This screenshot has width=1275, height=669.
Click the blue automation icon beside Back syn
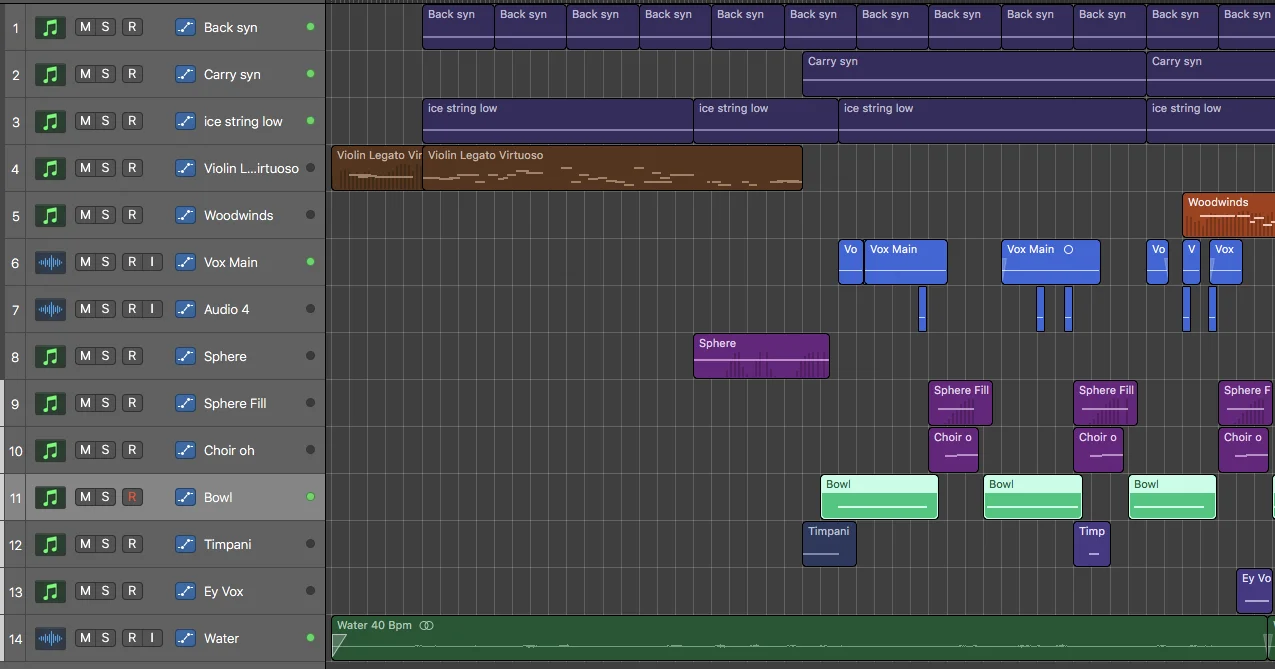(x=185, y=27)
